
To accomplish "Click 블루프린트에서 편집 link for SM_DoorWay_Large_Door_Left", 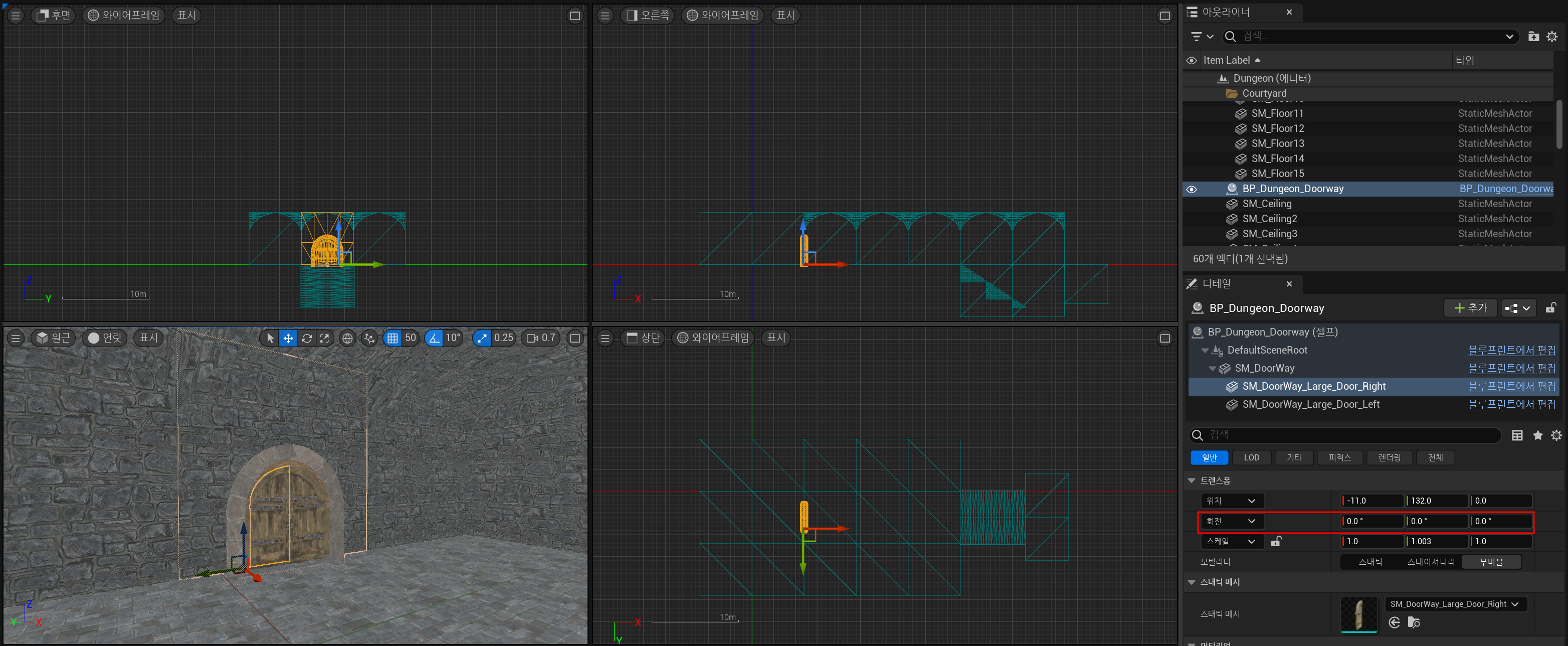I will (1511, 404).
